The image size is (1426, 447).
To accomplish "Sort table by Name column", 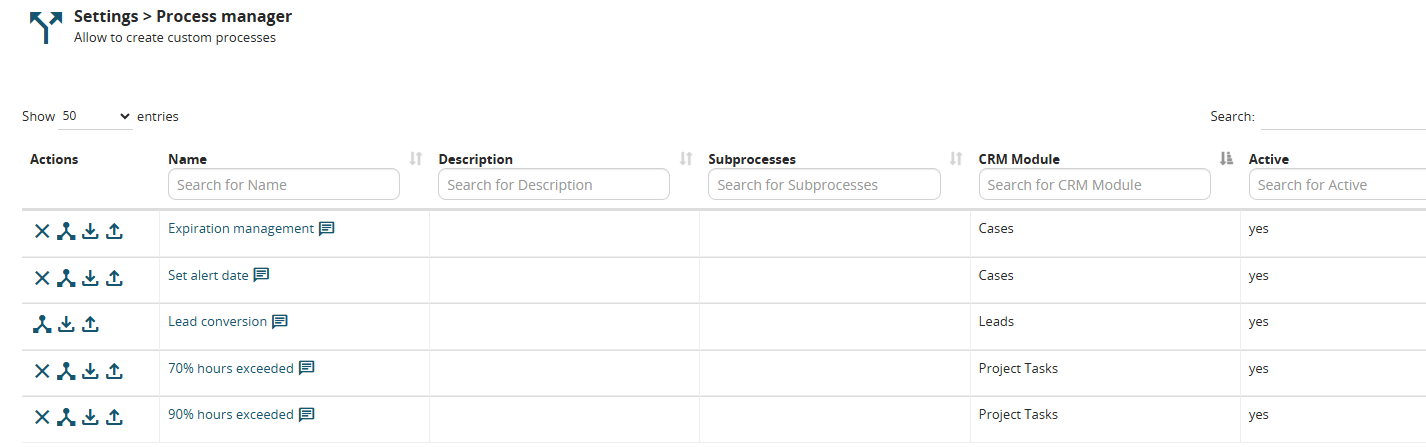I will click(x=416, y=159).
